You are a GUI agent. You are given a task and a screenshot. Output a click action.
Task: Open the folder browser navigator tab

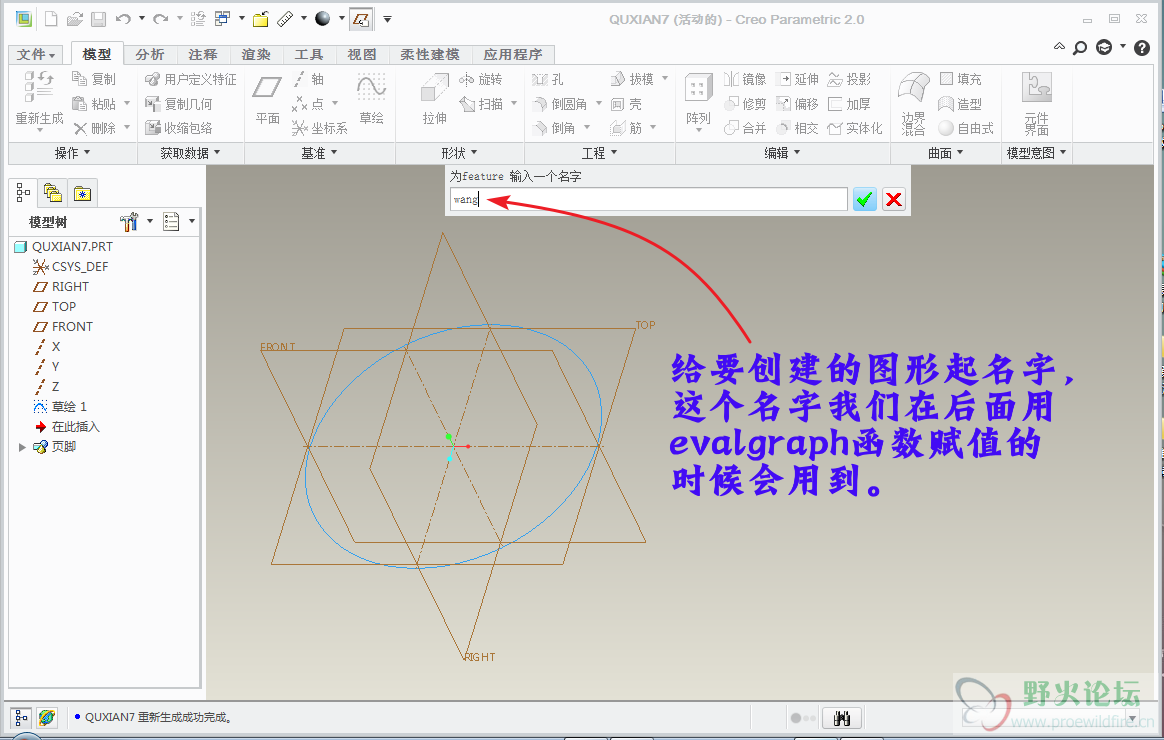tap(52, 194)
